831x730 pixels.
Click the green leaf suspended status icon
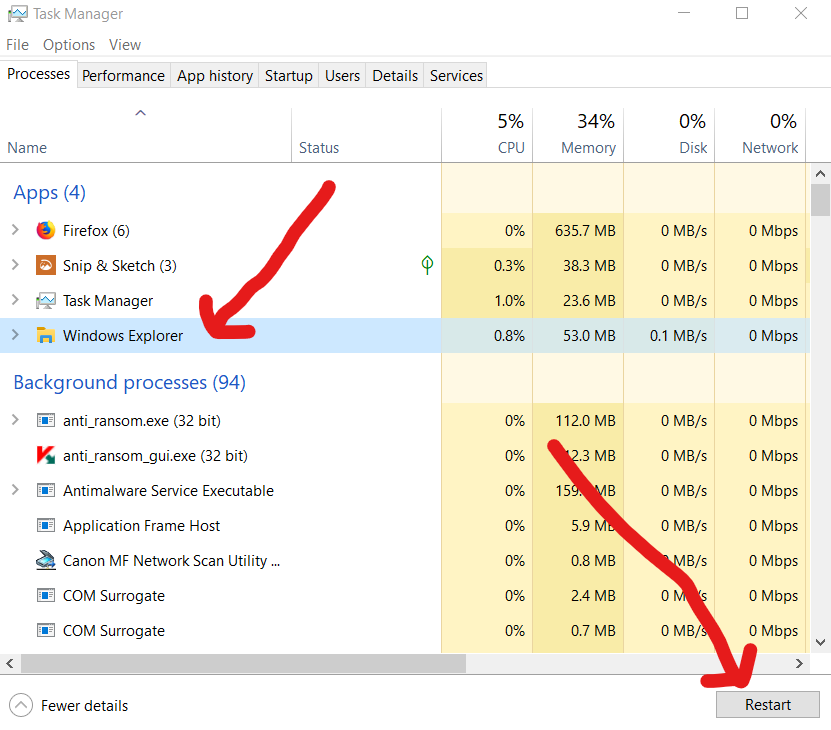point(427,265)
